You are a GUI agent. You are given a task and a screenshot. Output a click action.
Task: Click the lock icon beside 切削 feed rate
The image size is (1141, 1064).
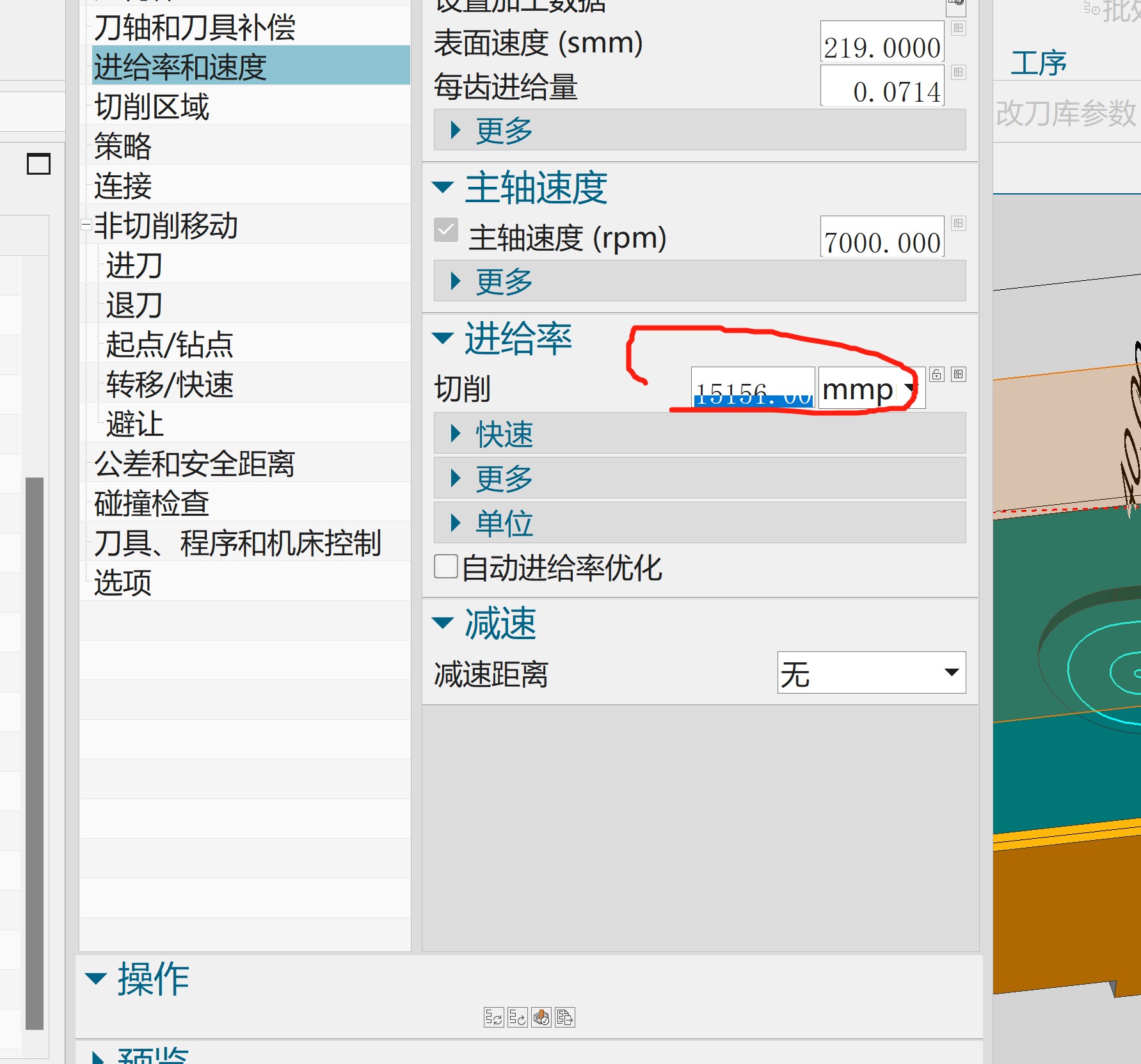tap(937, 374)
